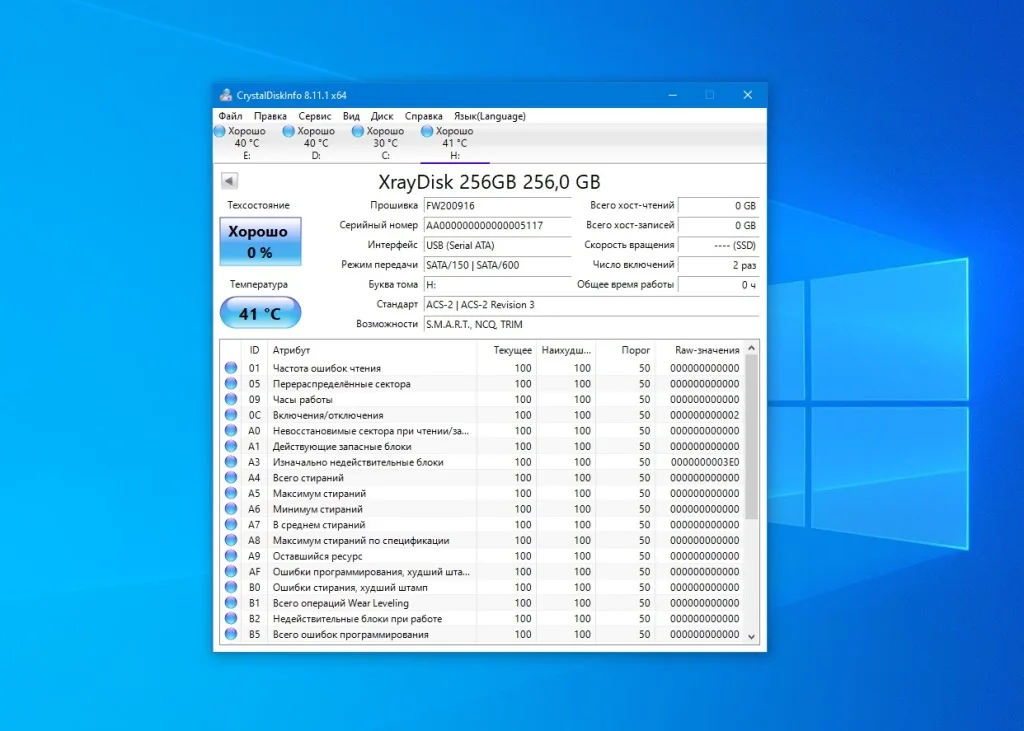Click the serial number field AA000000000000005117
1024x731 pixels.
coord(497,225)
